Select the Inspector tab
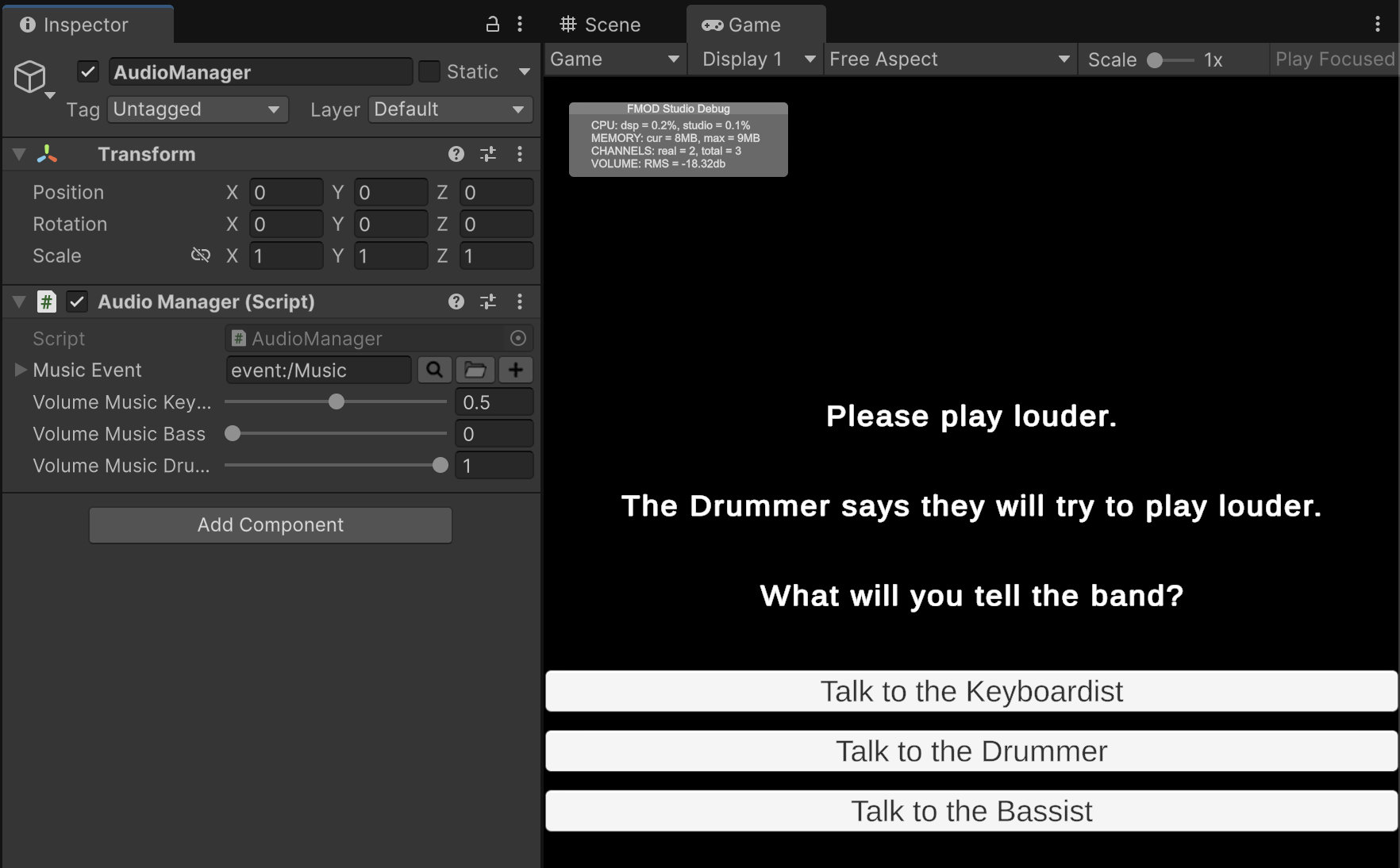 click(x=86, y=25)
